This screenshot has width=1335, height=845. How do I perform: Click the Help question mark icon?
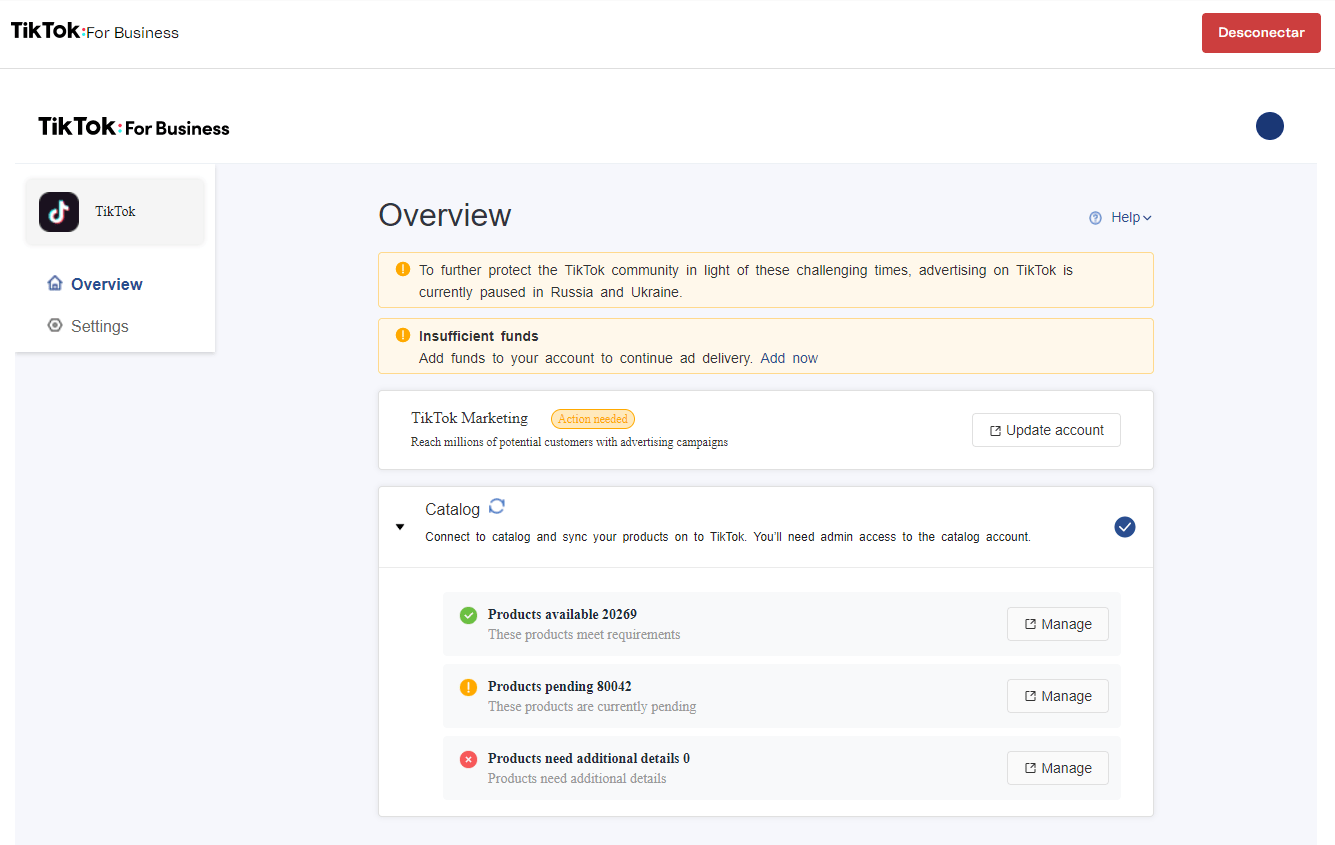(x=1095, y=218)
